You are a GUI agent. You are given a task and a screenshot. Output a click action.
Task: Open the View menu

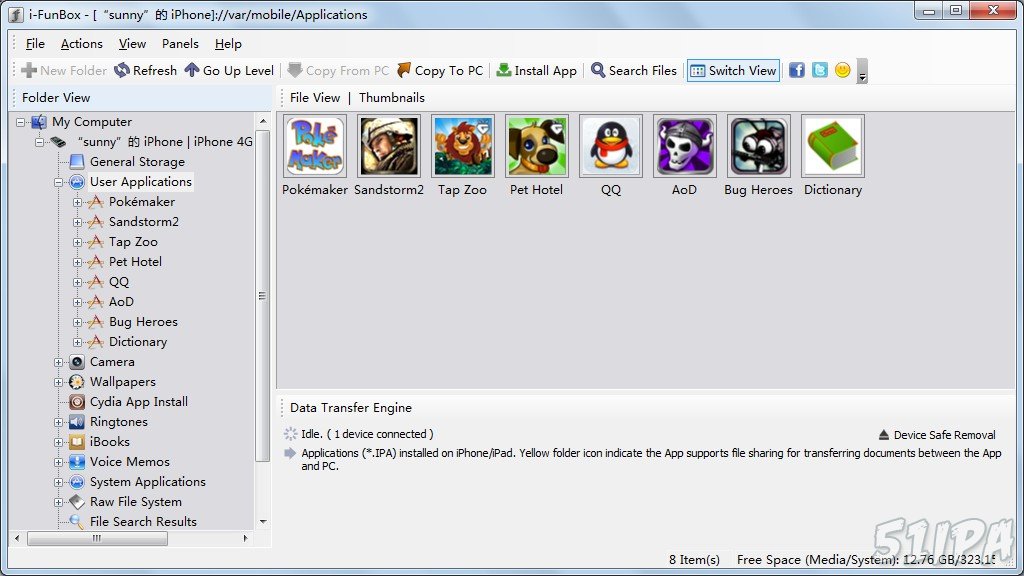point(133,44)
